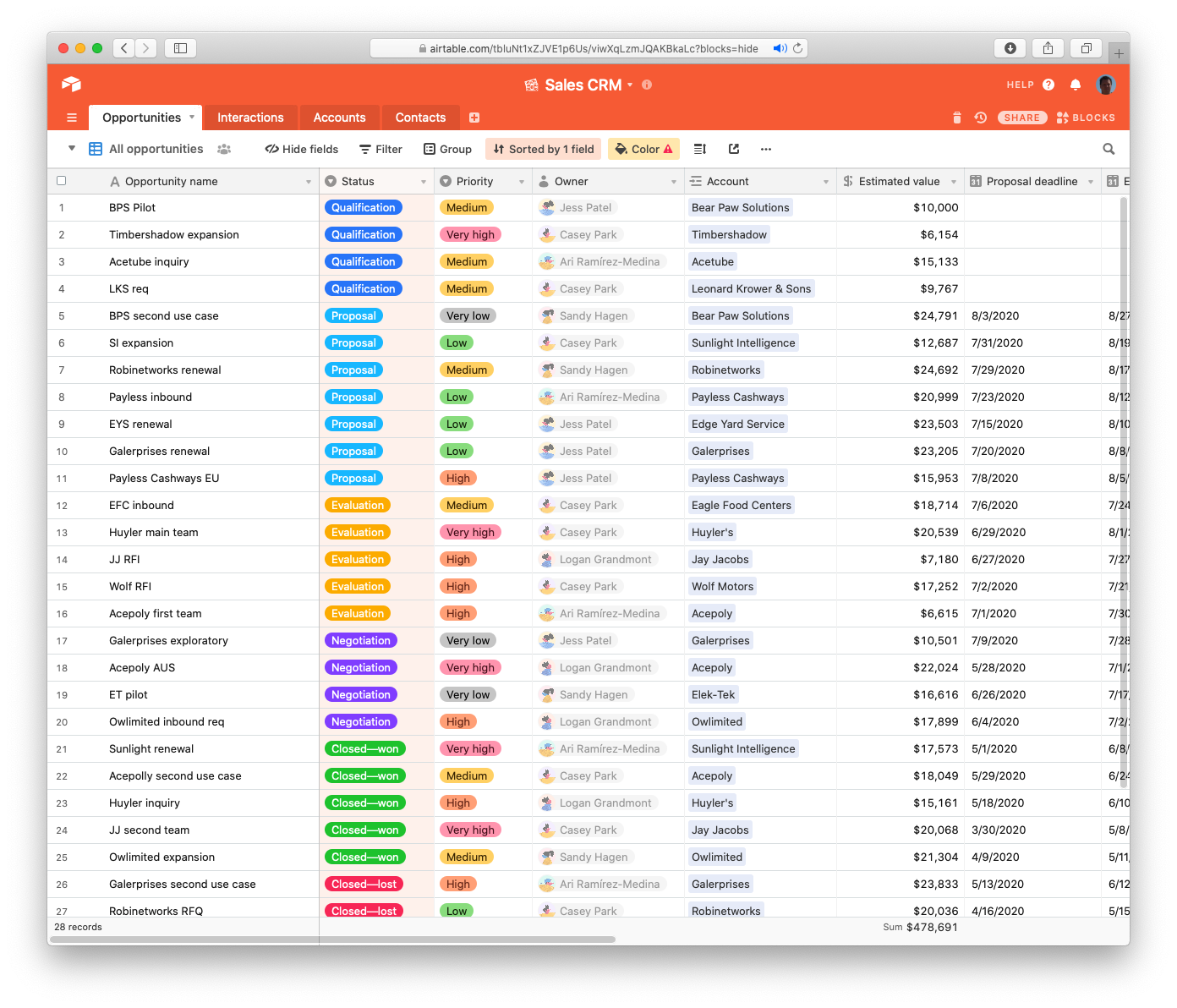This screenshot has height=1008, width=1177.
Task: Click the HELP link
Action: 1020,85
